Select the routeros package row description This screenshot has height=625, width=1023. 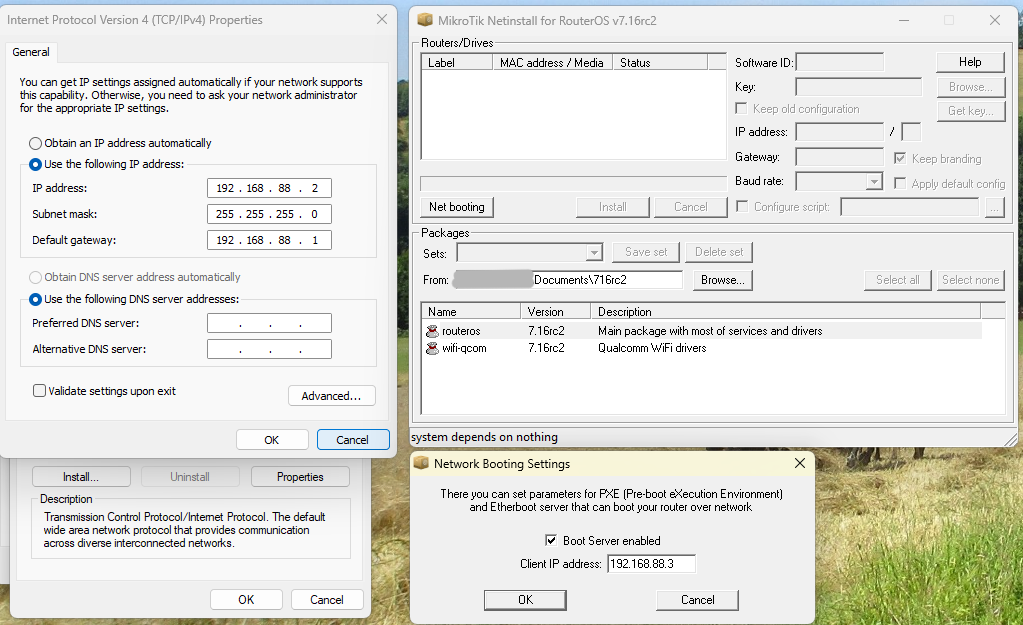tap(710, 331)
